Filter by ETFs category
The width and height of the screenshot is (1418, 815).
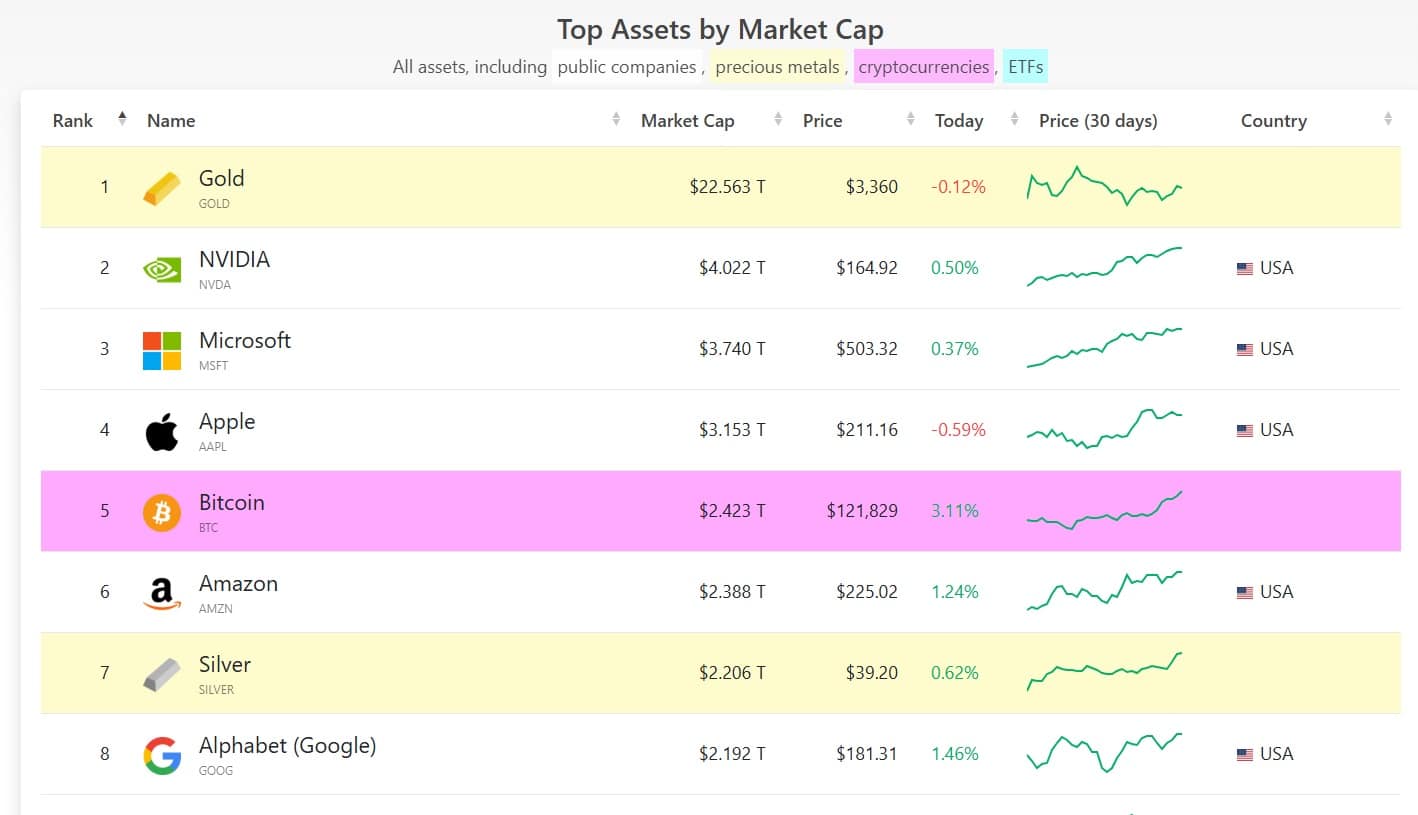[1026, 67]
